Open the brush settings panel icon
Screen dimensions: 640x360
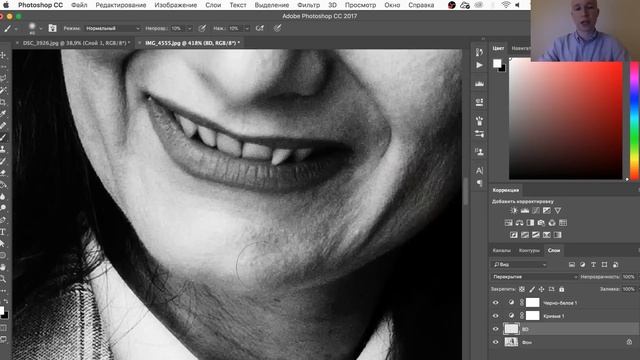click(479, 120)
